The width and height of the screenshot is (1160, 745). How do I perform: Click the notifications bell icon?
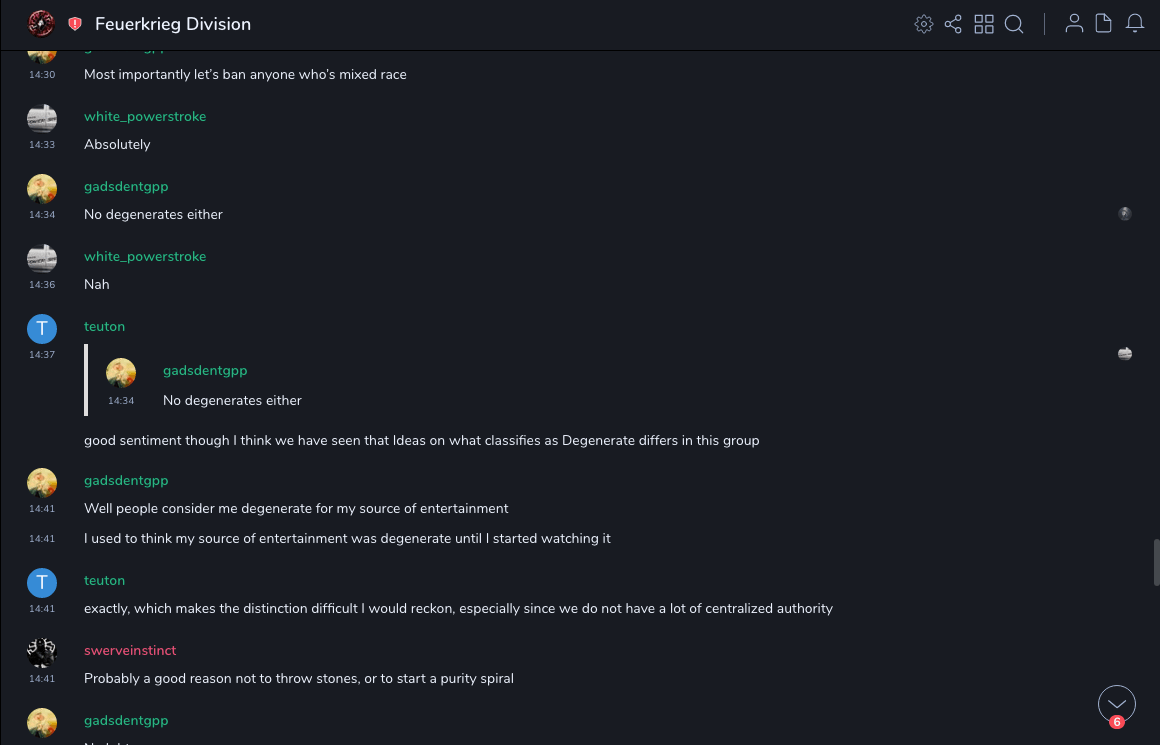coord(1135,24)
